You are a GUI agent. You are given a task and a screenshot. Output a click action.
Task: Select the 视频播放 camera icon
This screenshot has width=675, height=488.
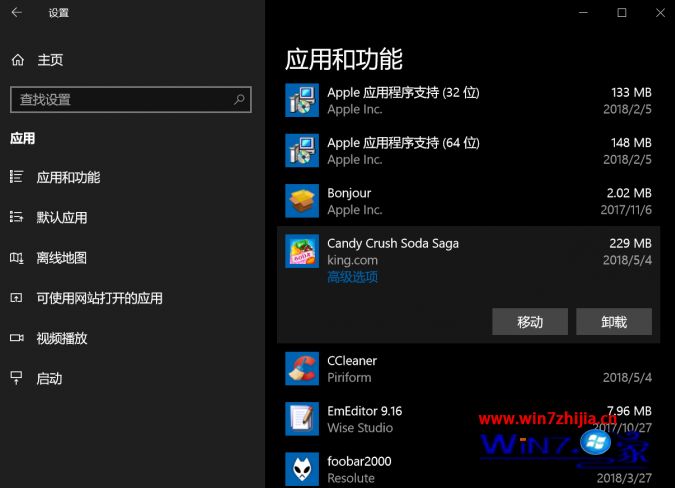16,338
